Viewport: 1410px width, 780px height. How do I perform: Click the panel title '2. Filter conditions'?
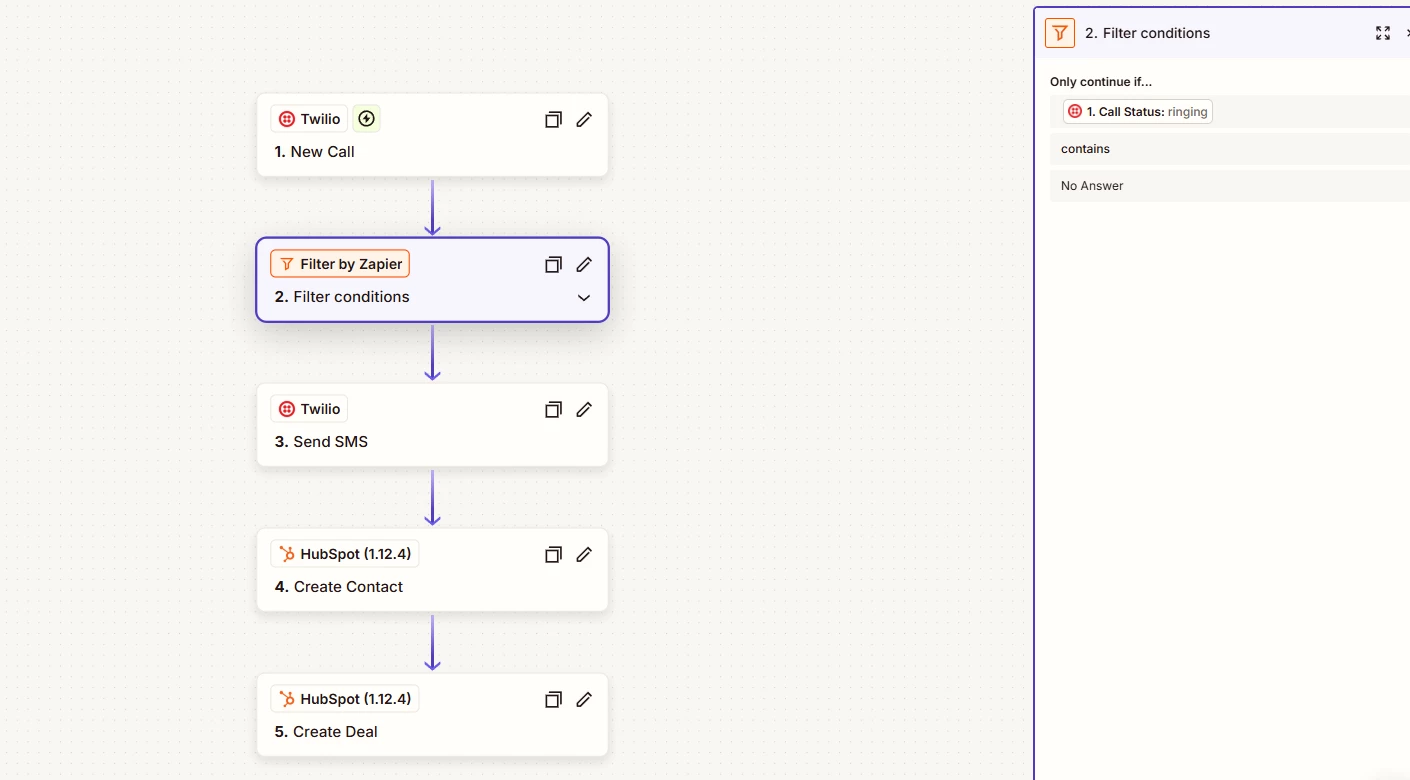[x=1147, y=33]
